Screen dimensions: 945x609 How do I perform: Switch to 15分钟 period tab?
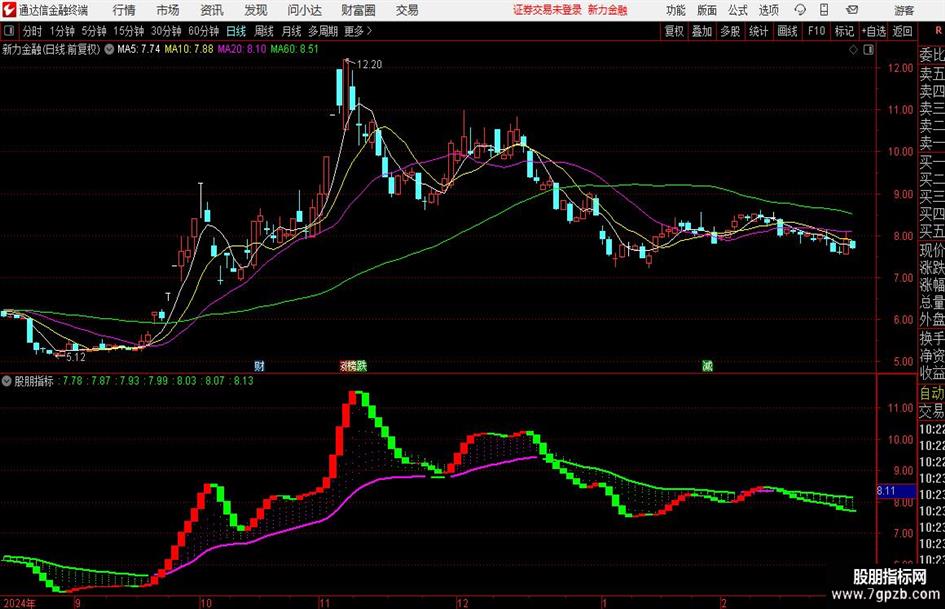[129, 31]
